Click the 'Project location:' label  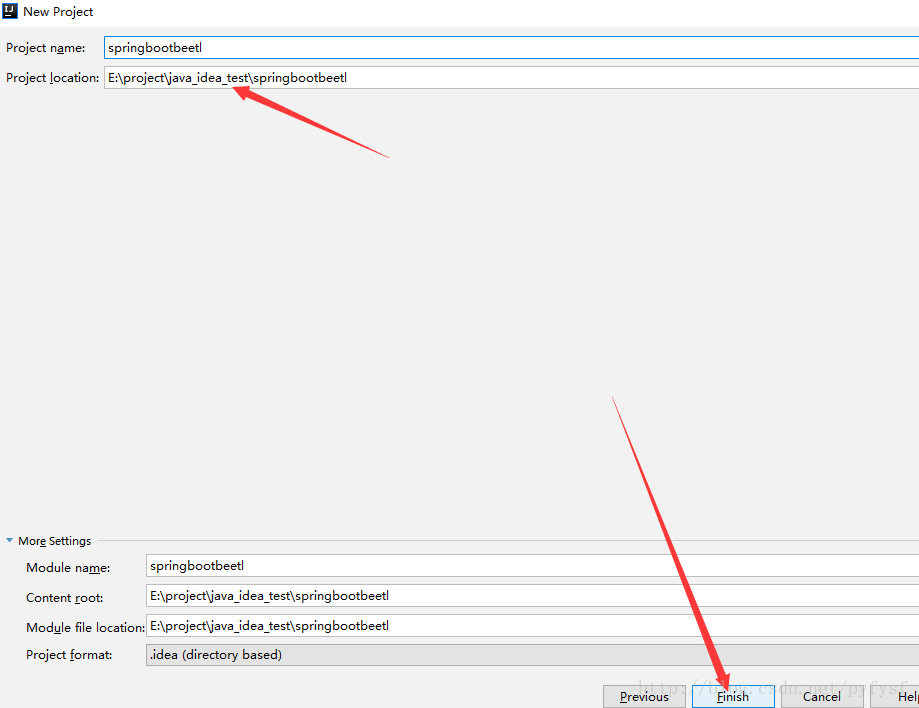pos(53,78)
